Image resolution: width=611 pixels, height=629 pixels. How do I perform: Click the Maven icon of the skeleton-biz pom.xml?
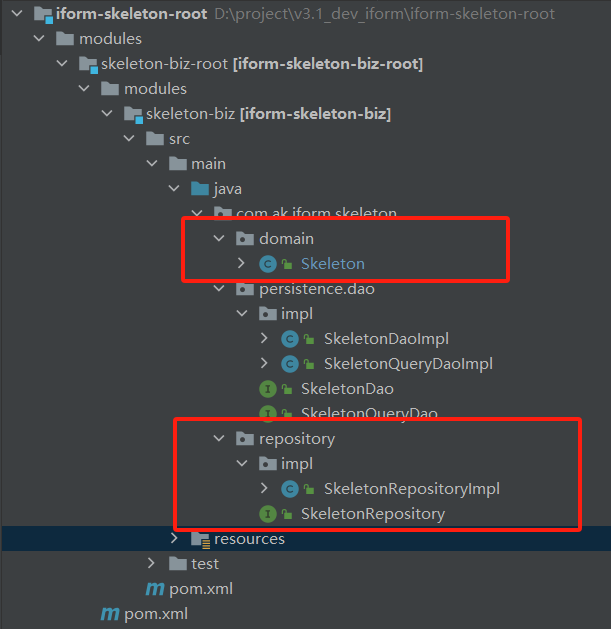click(155, 589)
